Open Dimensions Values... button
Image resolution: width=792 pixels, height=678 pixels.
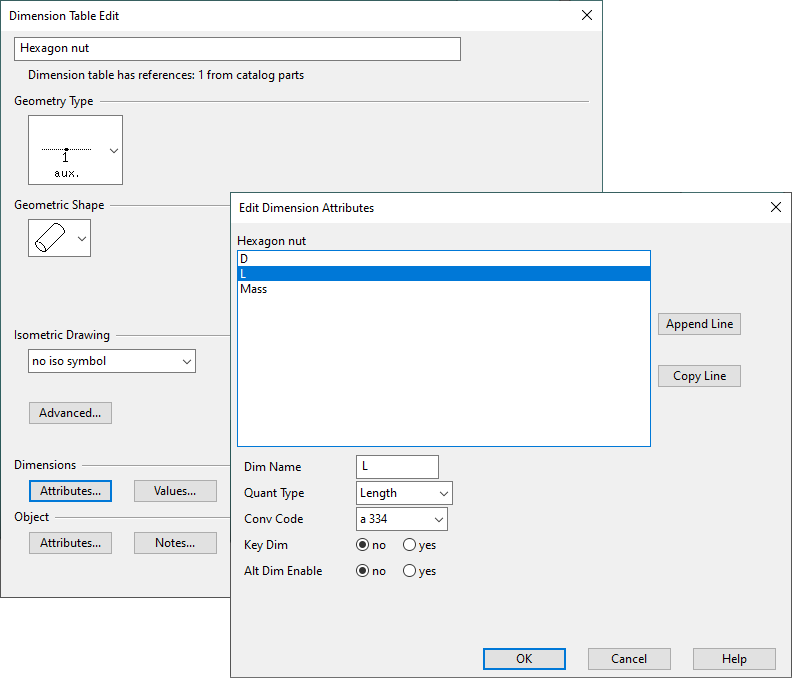[175, 491]
